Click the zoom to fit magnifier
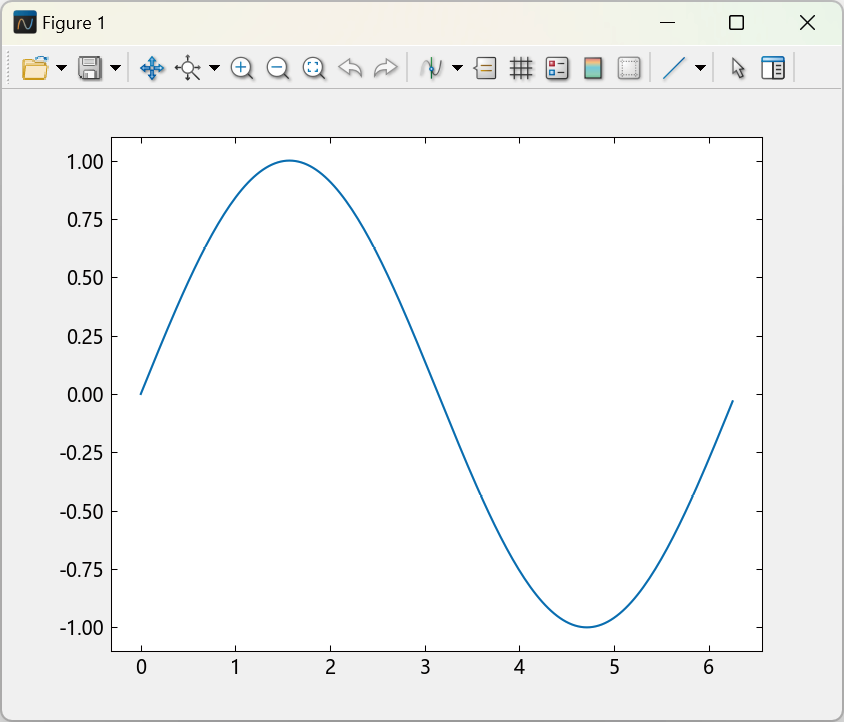The width and height of the screenshot is (844, 722). click(314, 68)
